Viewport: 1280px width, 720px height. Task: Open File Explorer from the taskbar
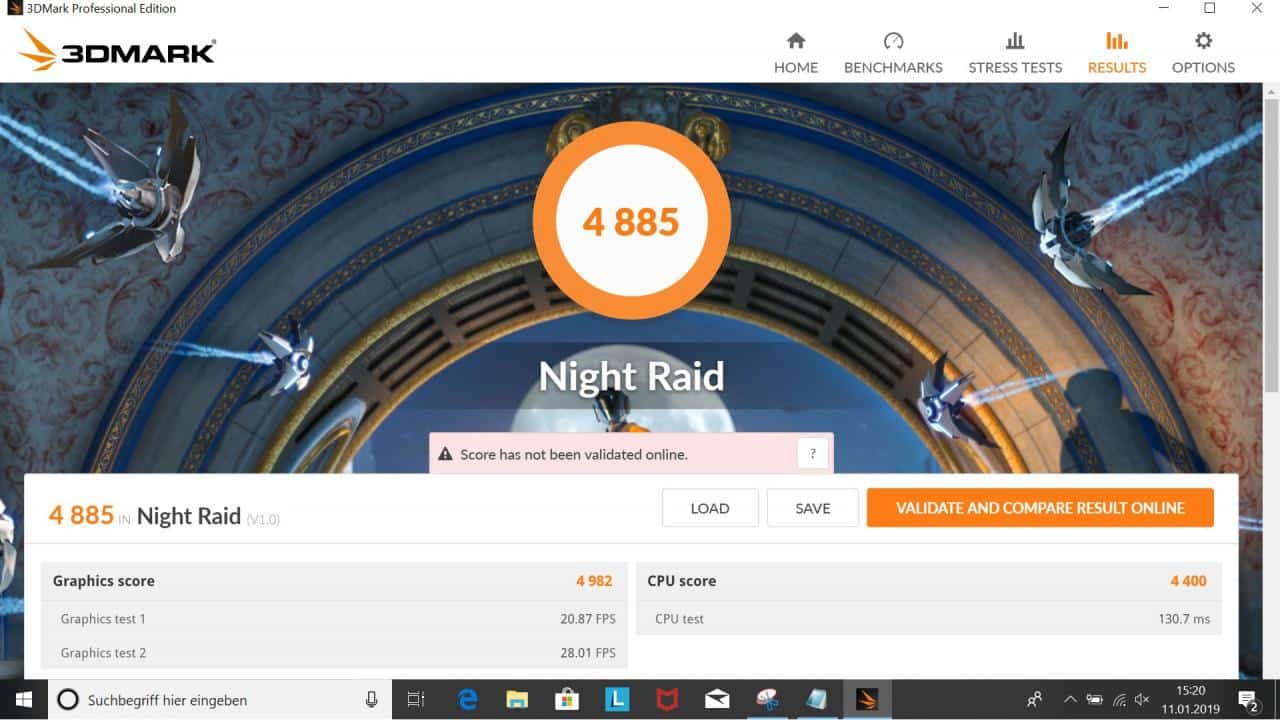517,700
